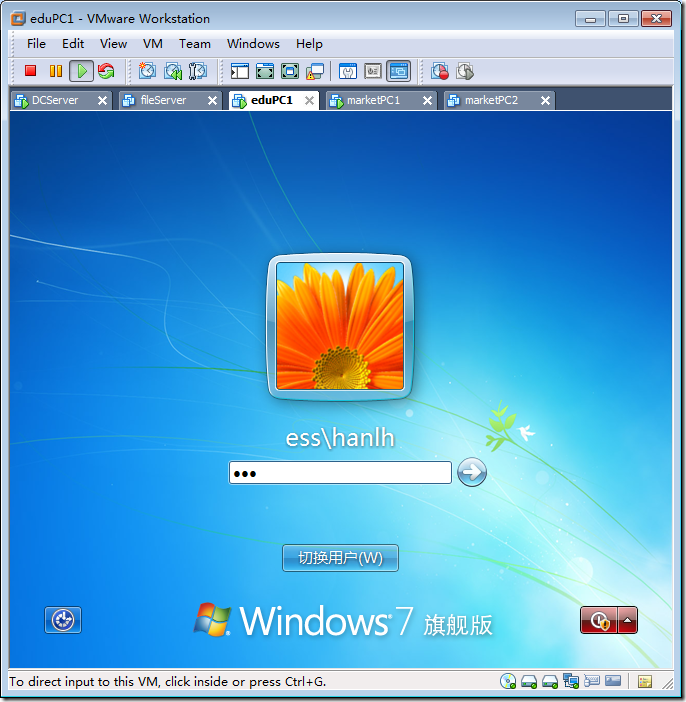Open the Team menu
Image resolution: width=686 pixels, height=702 pixels.
pos(195,44)
